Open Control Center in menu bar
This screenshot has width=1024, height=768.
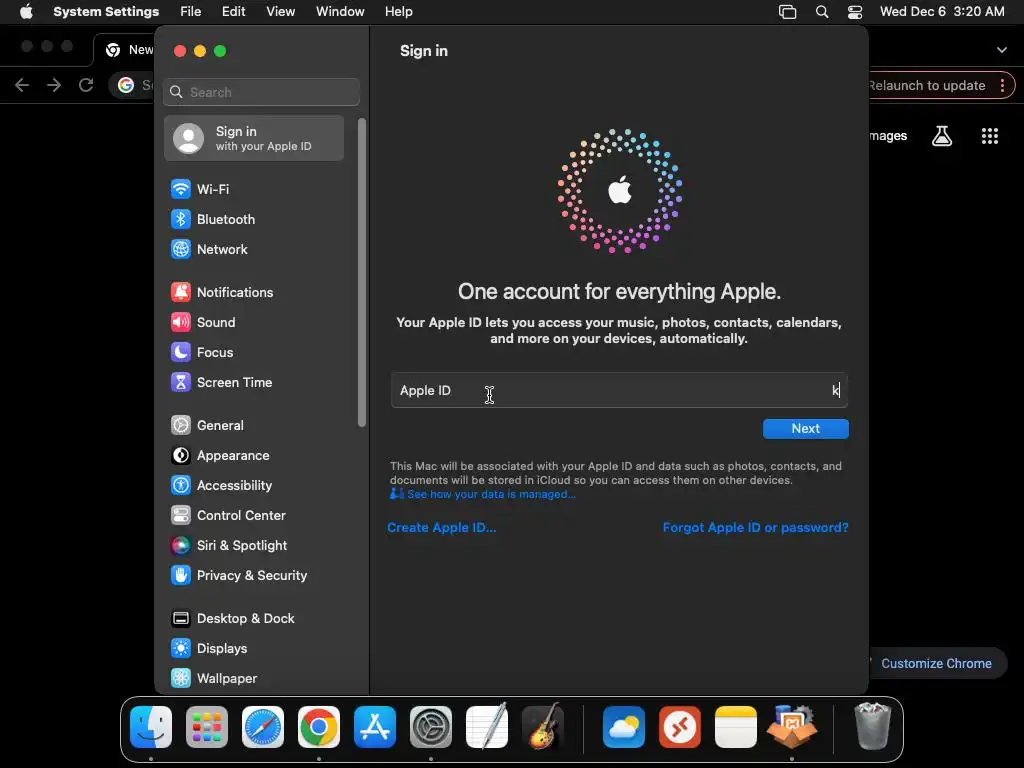tap(855, 12)
